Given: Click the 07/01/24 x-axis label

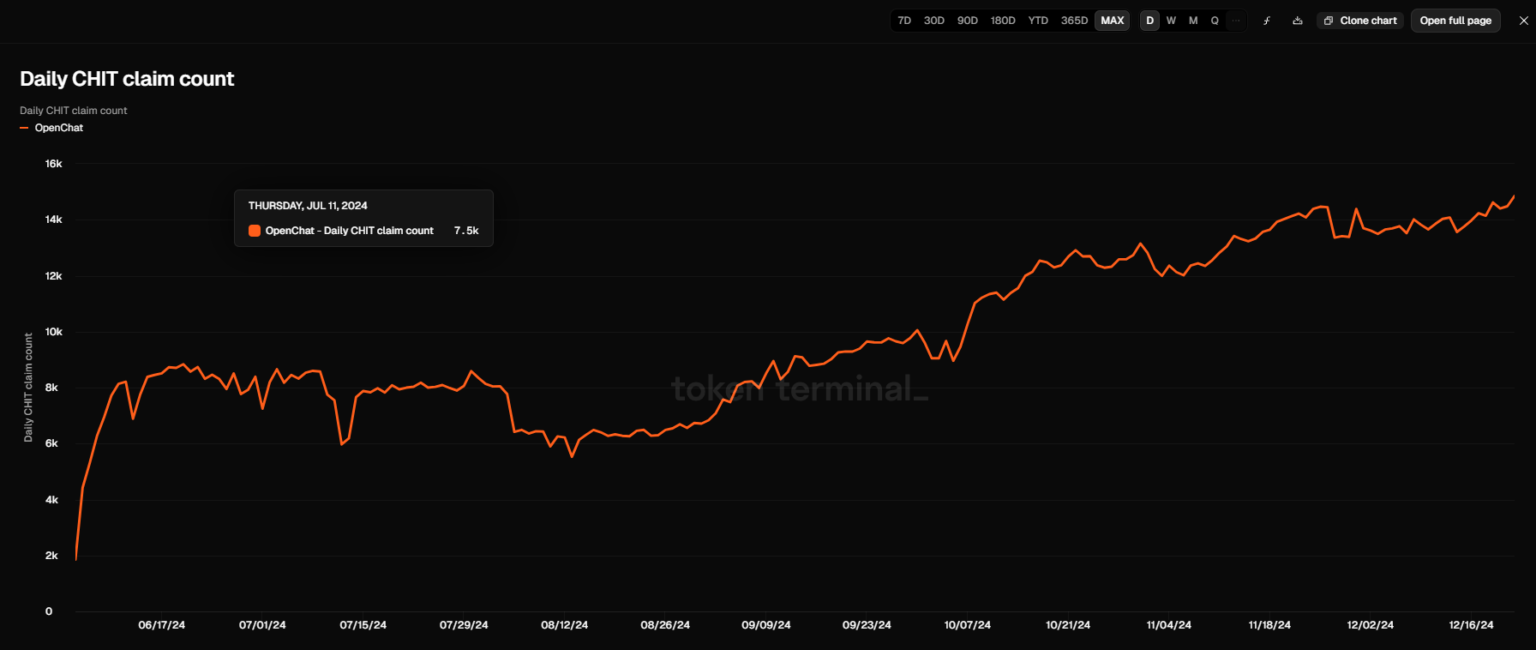Looking at the screenshot, I should (x=262, y=625).
